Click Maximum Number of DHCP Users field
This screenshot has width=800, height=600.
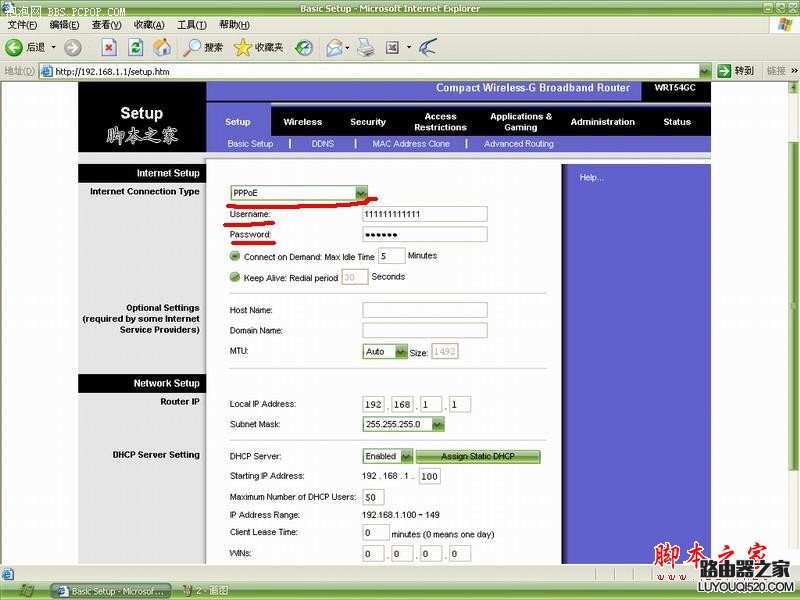pyautogui.click(x=373, y=497)
